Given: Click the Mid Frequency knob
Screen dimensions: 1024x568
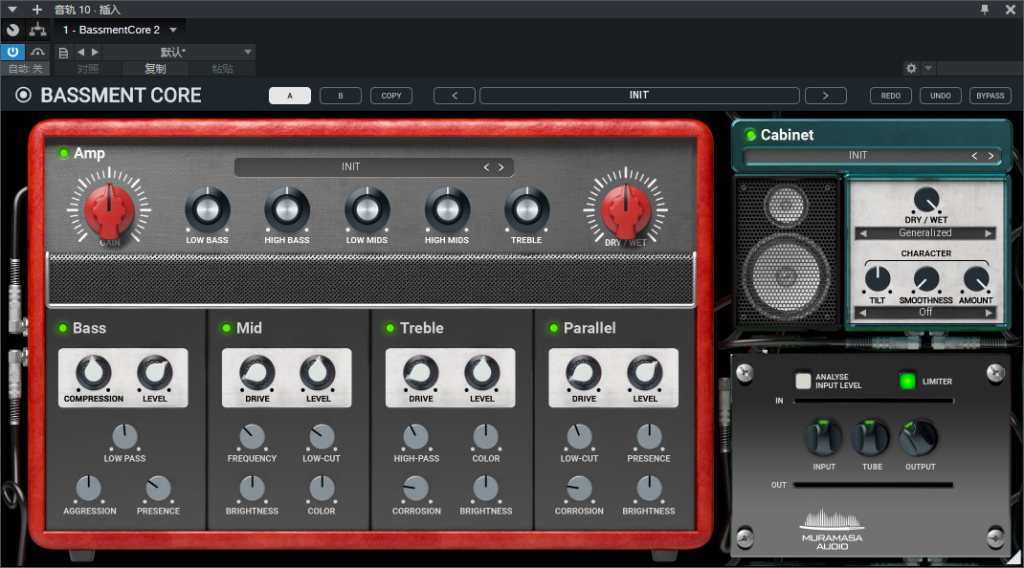Looking at the screenshot, I should click(x=252, y=437).
